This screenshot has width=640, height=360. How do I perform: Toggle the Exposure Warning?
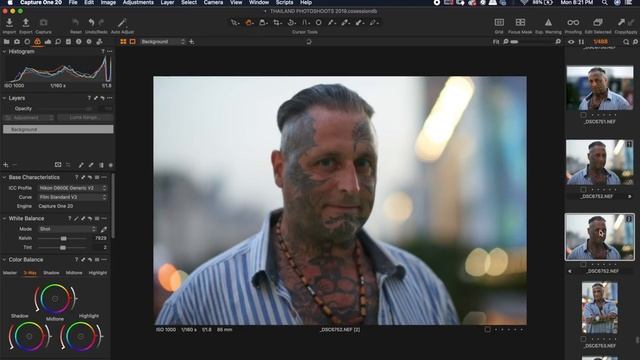(548, 22)
